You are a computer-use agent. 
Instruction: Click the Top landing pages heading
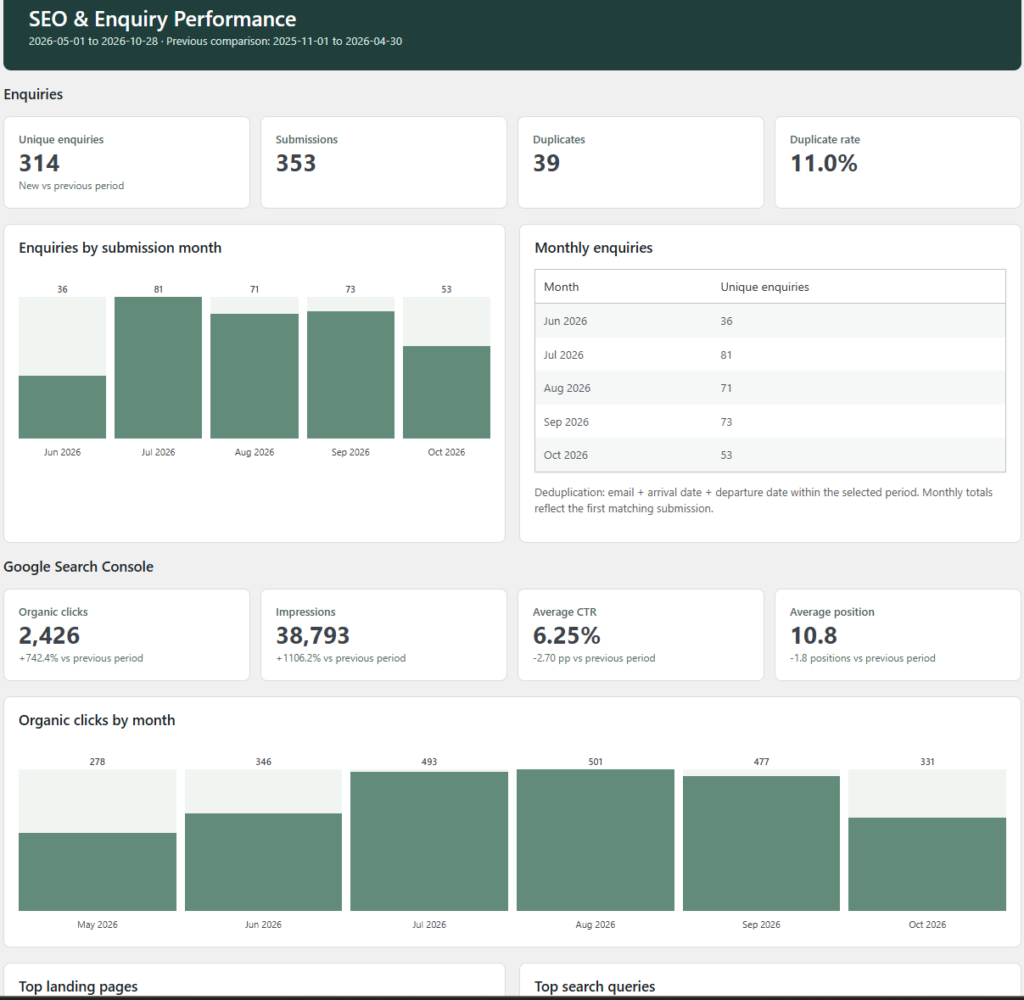[78, 986]
